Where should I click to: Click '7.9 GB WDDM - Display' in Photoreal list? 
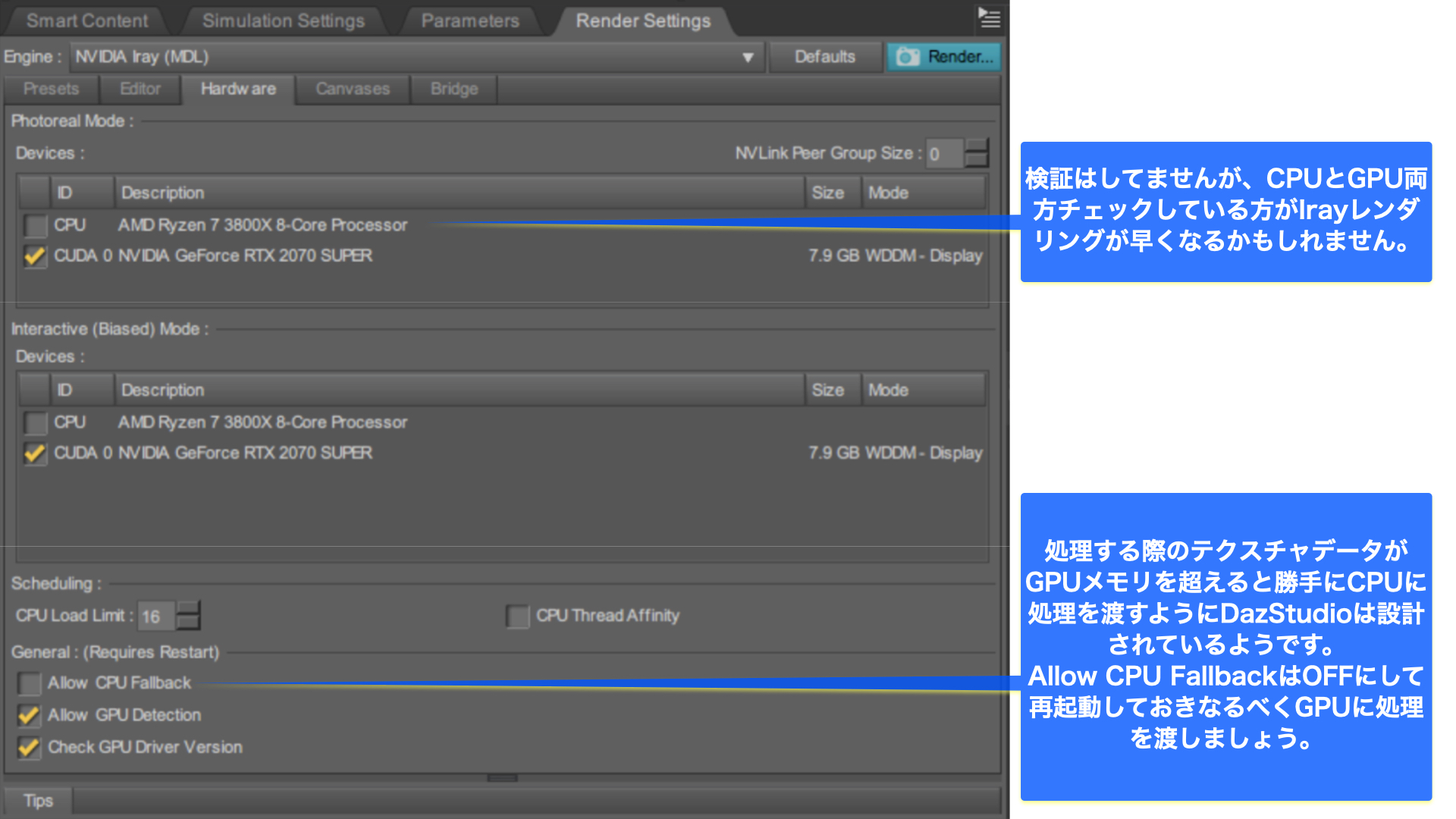point(895,256)
